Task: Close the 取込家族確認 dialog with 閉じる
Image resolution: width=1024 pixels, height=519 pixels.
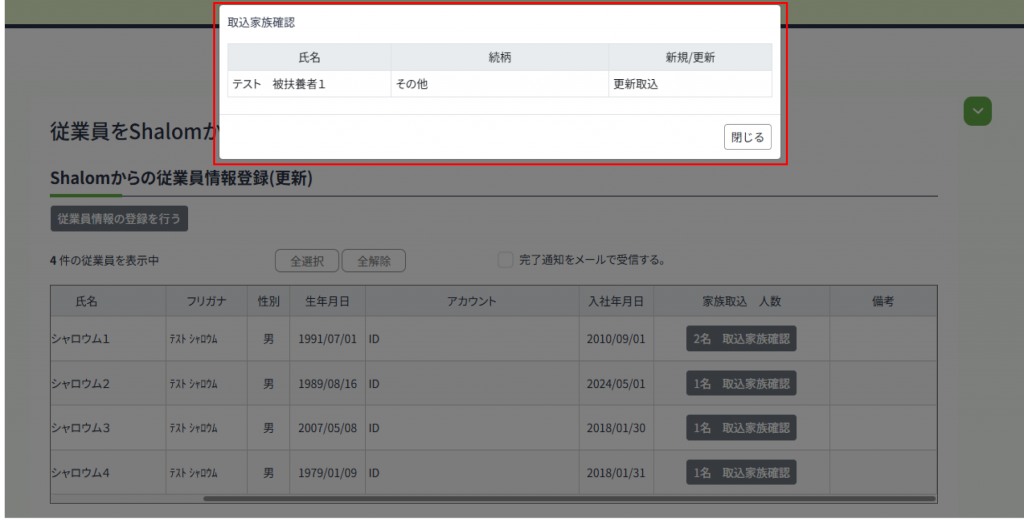Action: 747,137
